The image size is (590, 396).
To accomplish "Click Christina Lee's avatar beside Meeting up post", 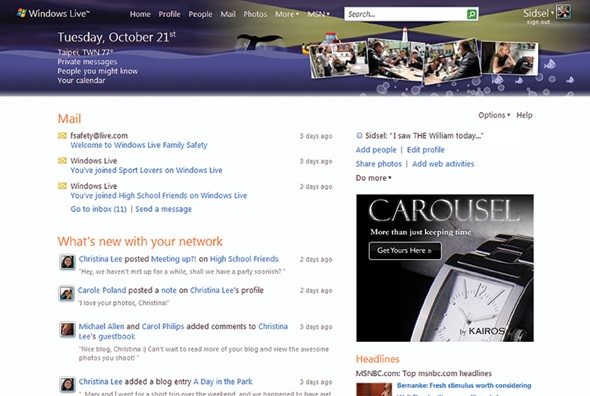I will pyautogui.click(x=67, y=262).
